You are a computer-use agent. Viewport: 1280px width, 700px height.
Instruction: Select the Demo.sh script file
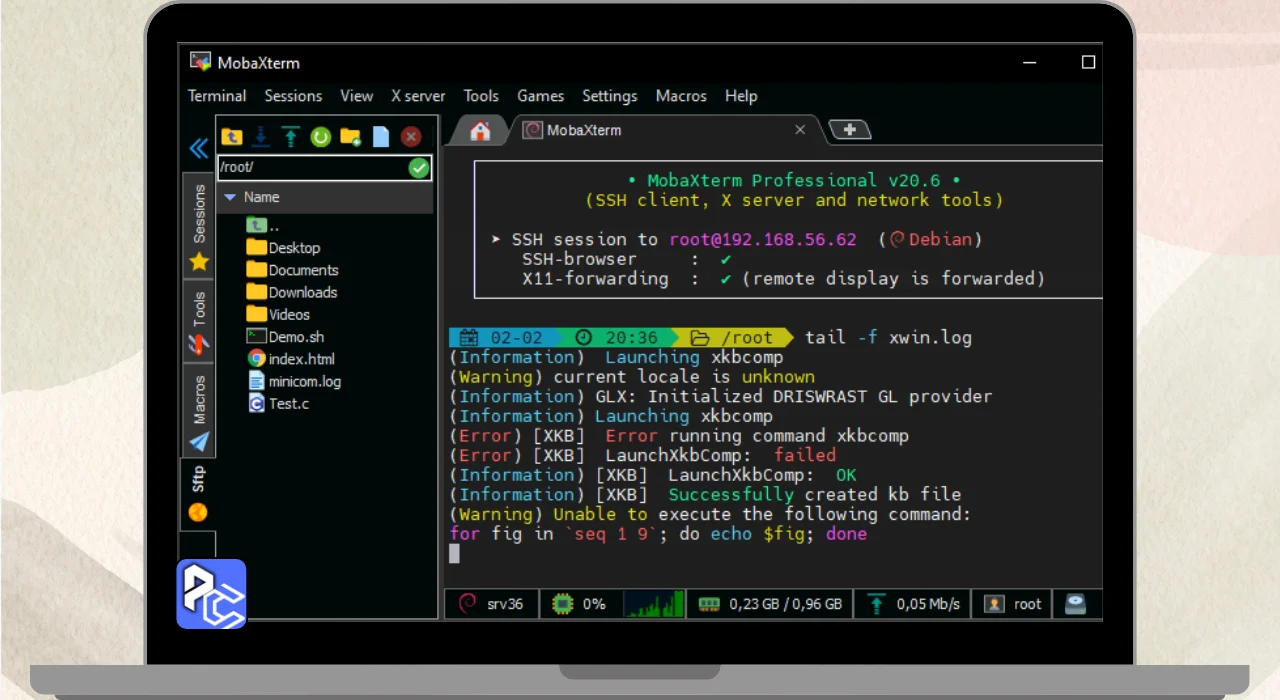point(296,337)
